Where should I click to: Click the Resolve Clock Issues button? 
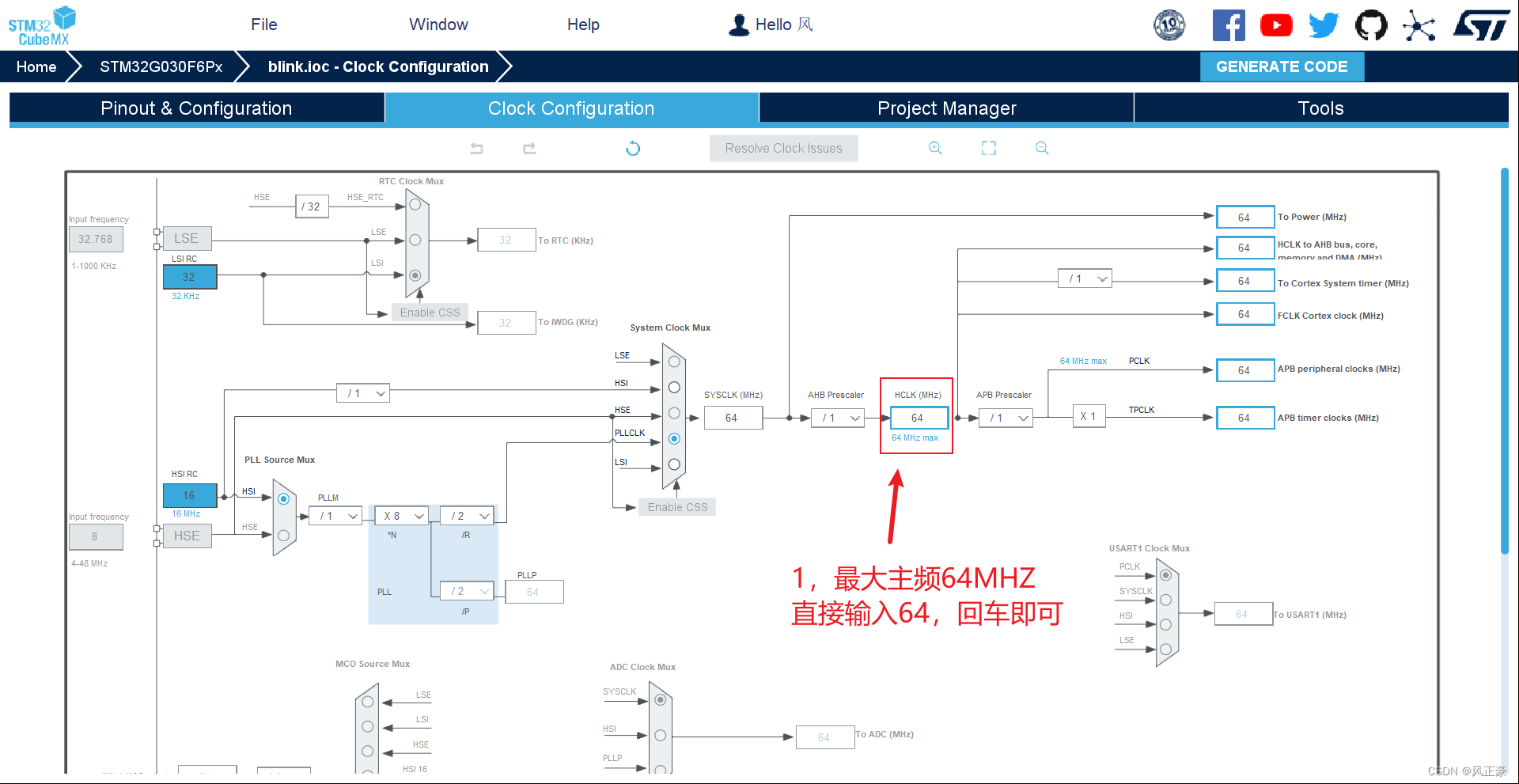(x=783, y=148)
